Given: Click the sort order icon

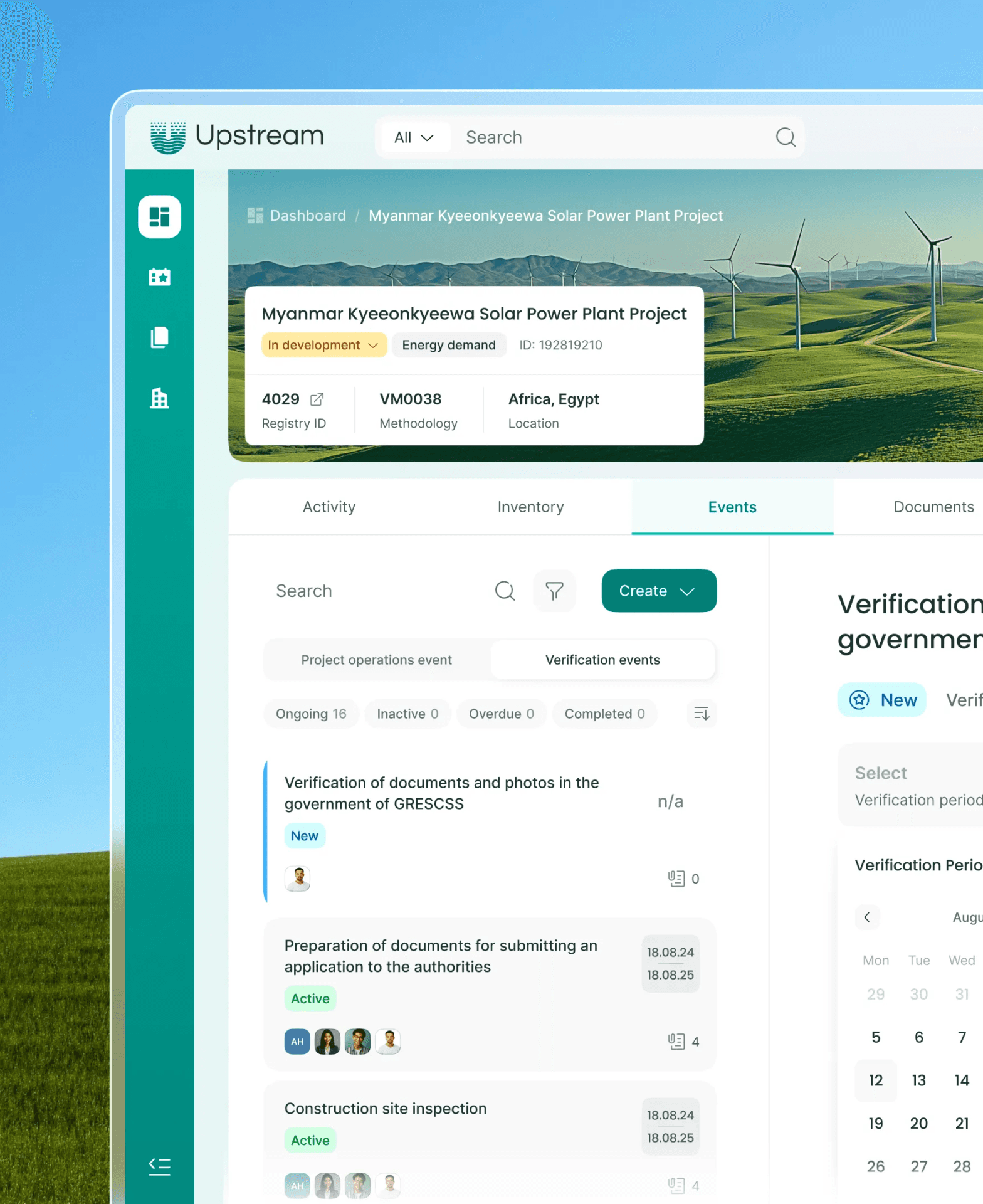Looking at the screenshot, I should 702,714.
